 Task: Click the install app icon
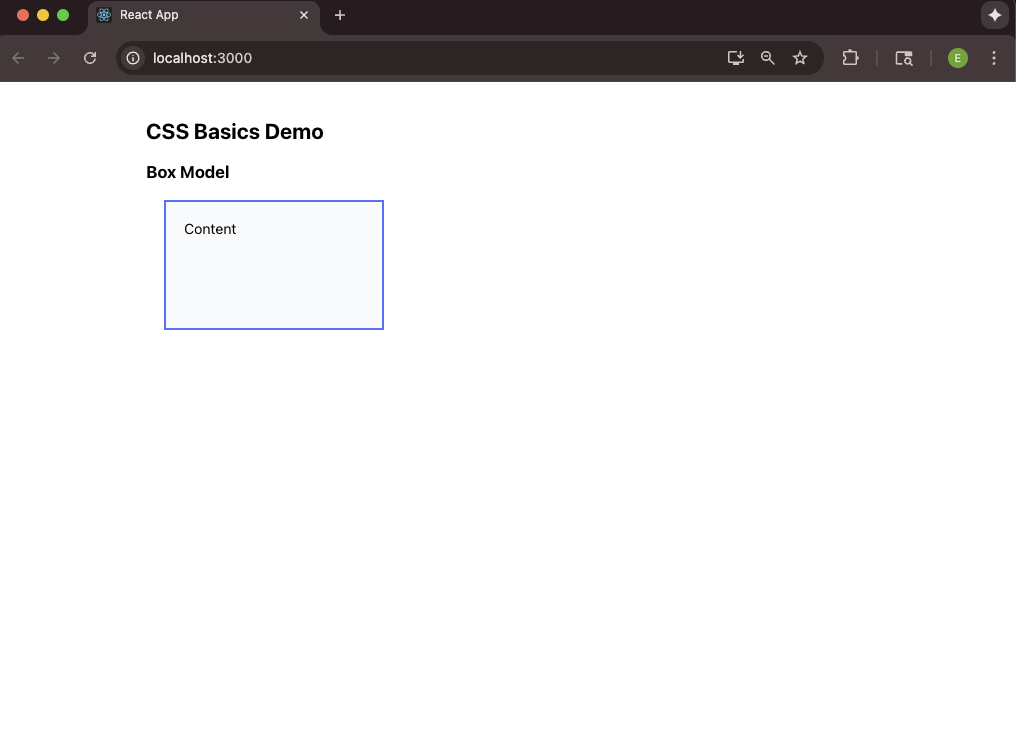click(x=736, y=58)
